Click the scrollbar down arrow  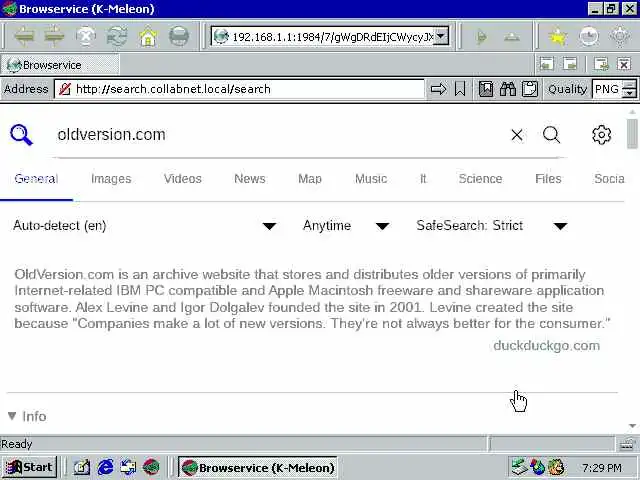coord(632,426)
